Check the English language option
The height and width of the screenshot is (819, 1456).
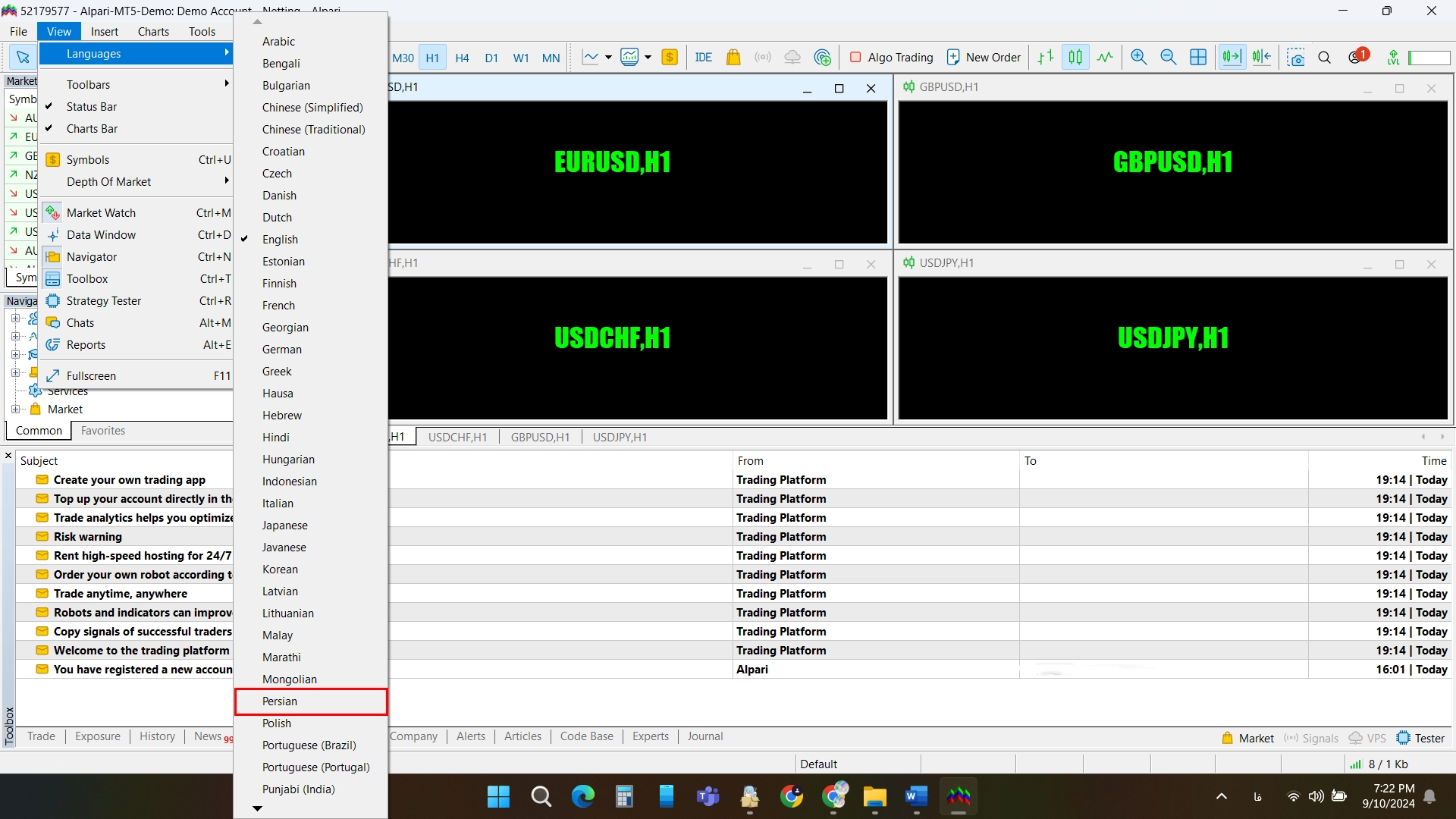(x=279, y=238)
